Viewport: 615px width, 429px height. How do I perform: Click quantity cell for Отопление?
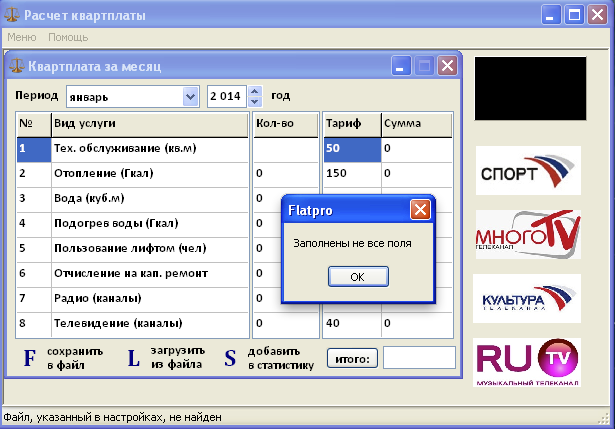point(286,175)
